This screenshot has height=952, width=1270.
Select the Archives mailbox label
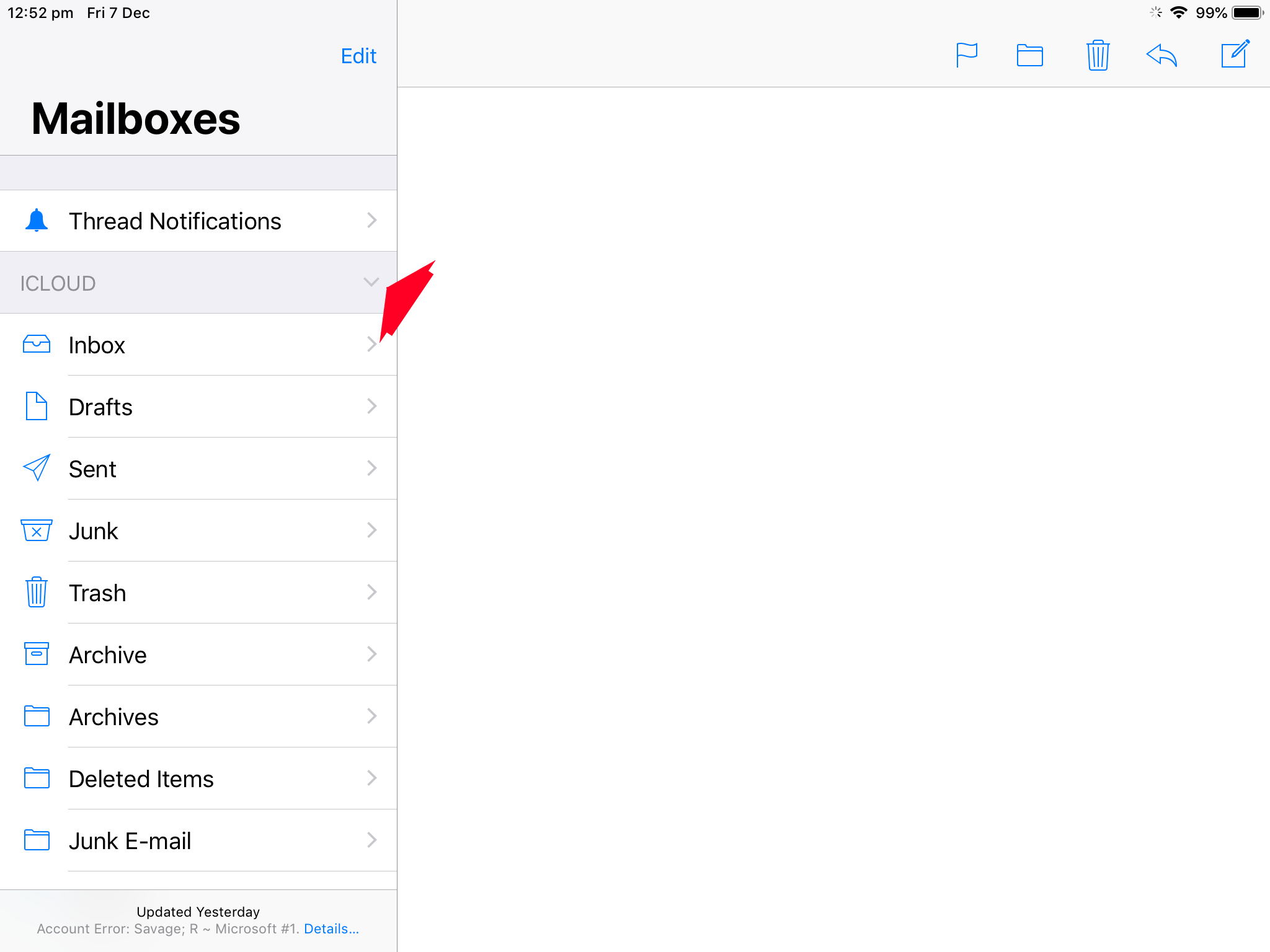(113, 717)
